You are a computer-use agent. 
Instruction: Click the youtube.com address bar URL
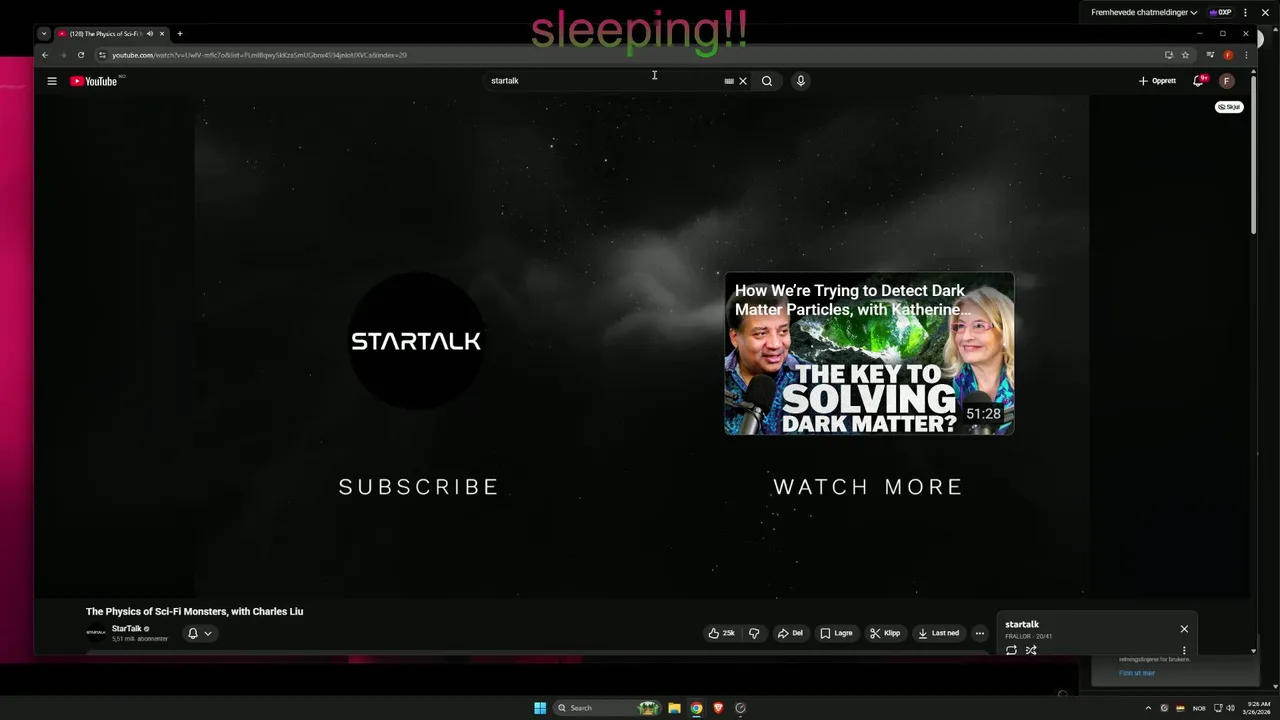(259, 55)
